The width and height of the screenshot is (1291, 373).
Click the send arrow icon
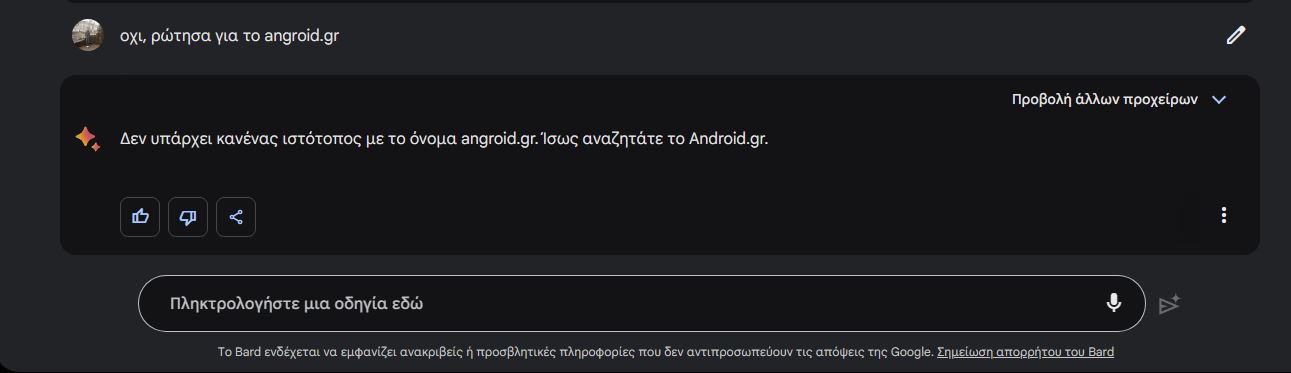[1170, 304]
